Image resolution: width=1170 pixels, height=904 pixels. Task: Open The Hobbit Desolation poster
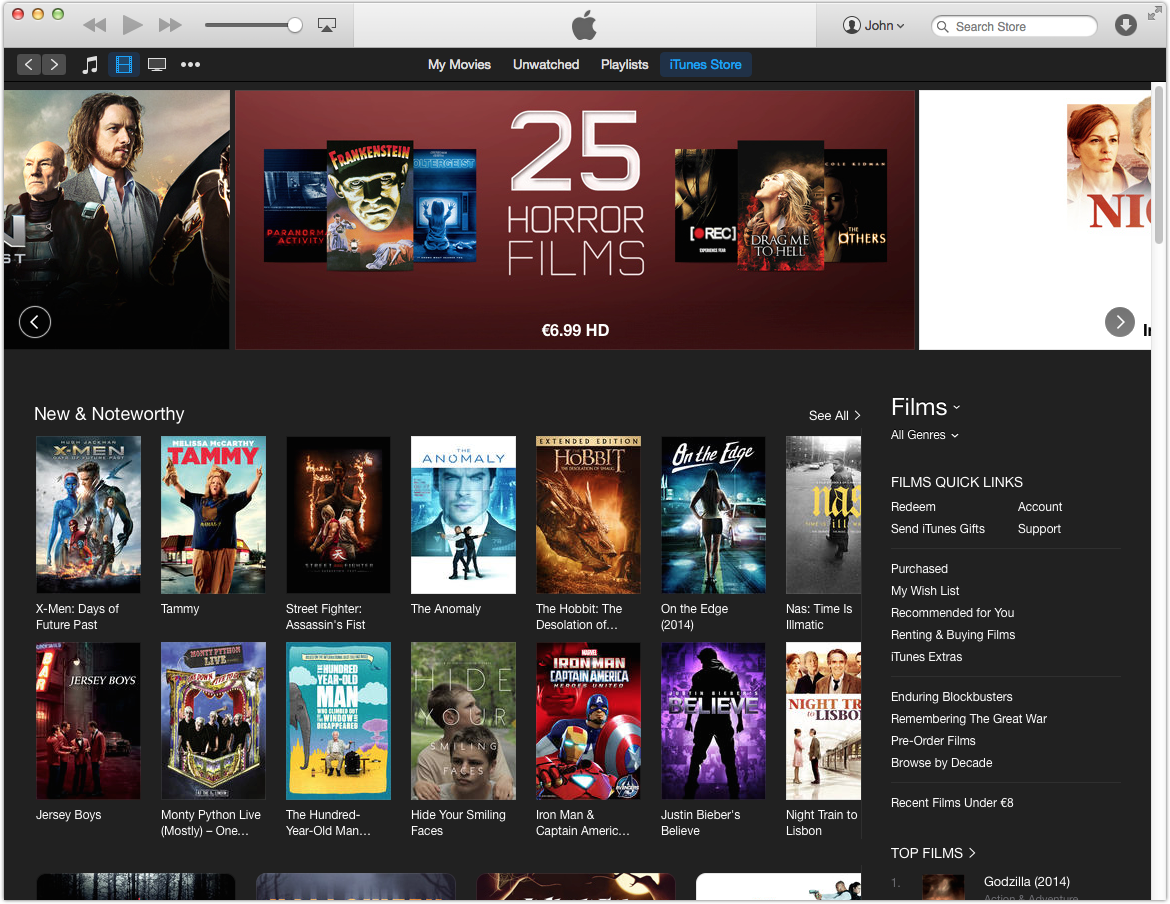coord(588,515)
